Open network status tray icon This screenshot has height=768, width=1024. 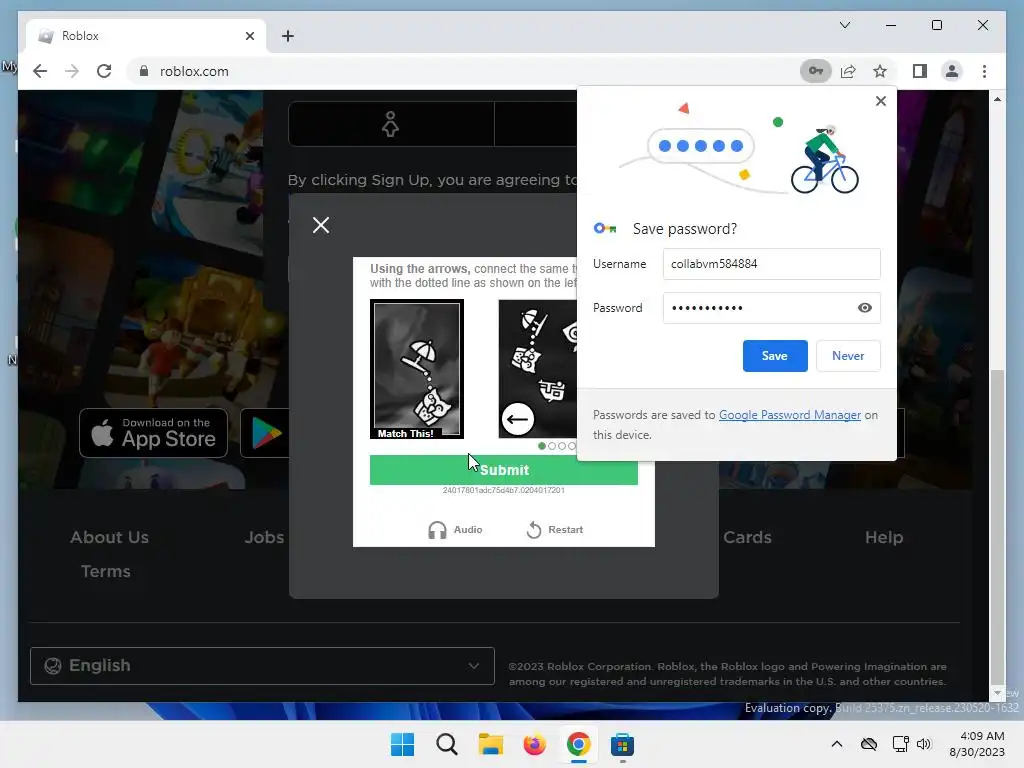pos(901,744)
